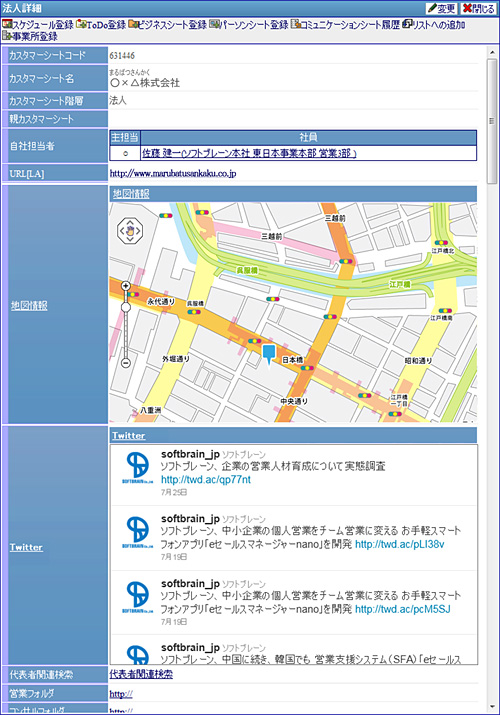Open the twd.ac/pLI38v tweet link
This screenshot has height=715, width=500.
pos(400,544)
